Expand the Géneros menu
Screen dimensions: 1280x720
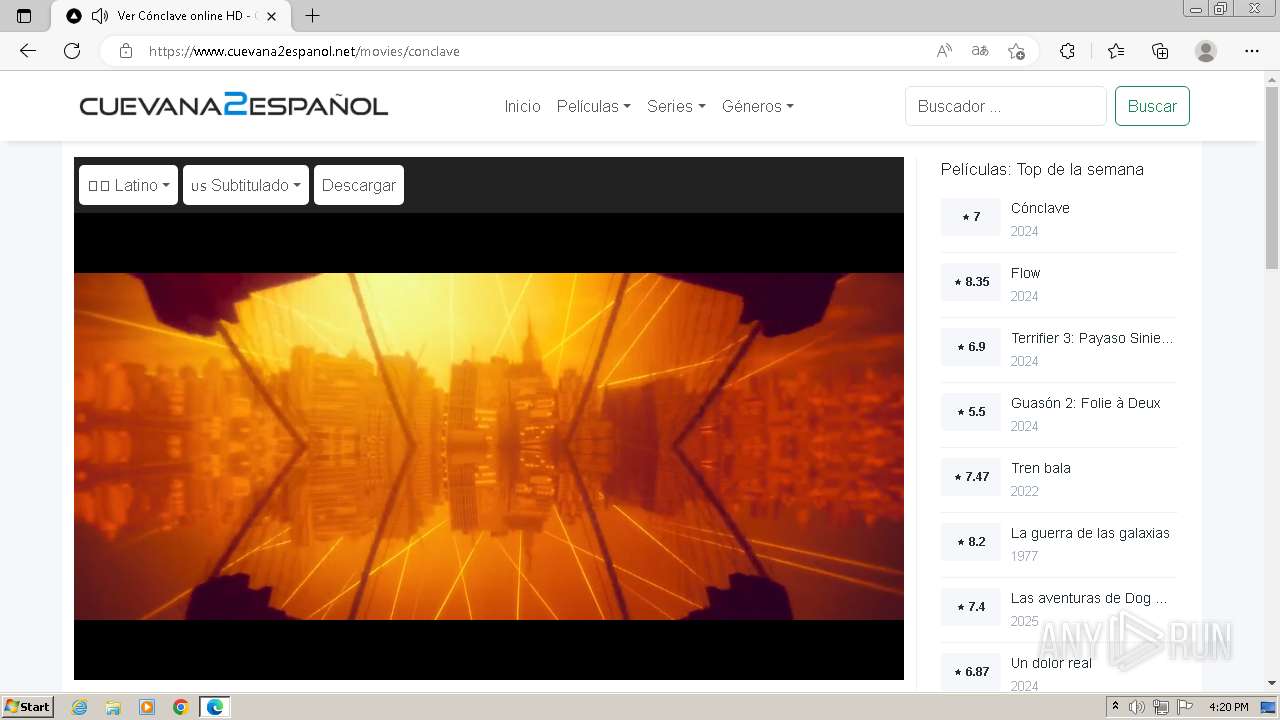coord(757,106)
